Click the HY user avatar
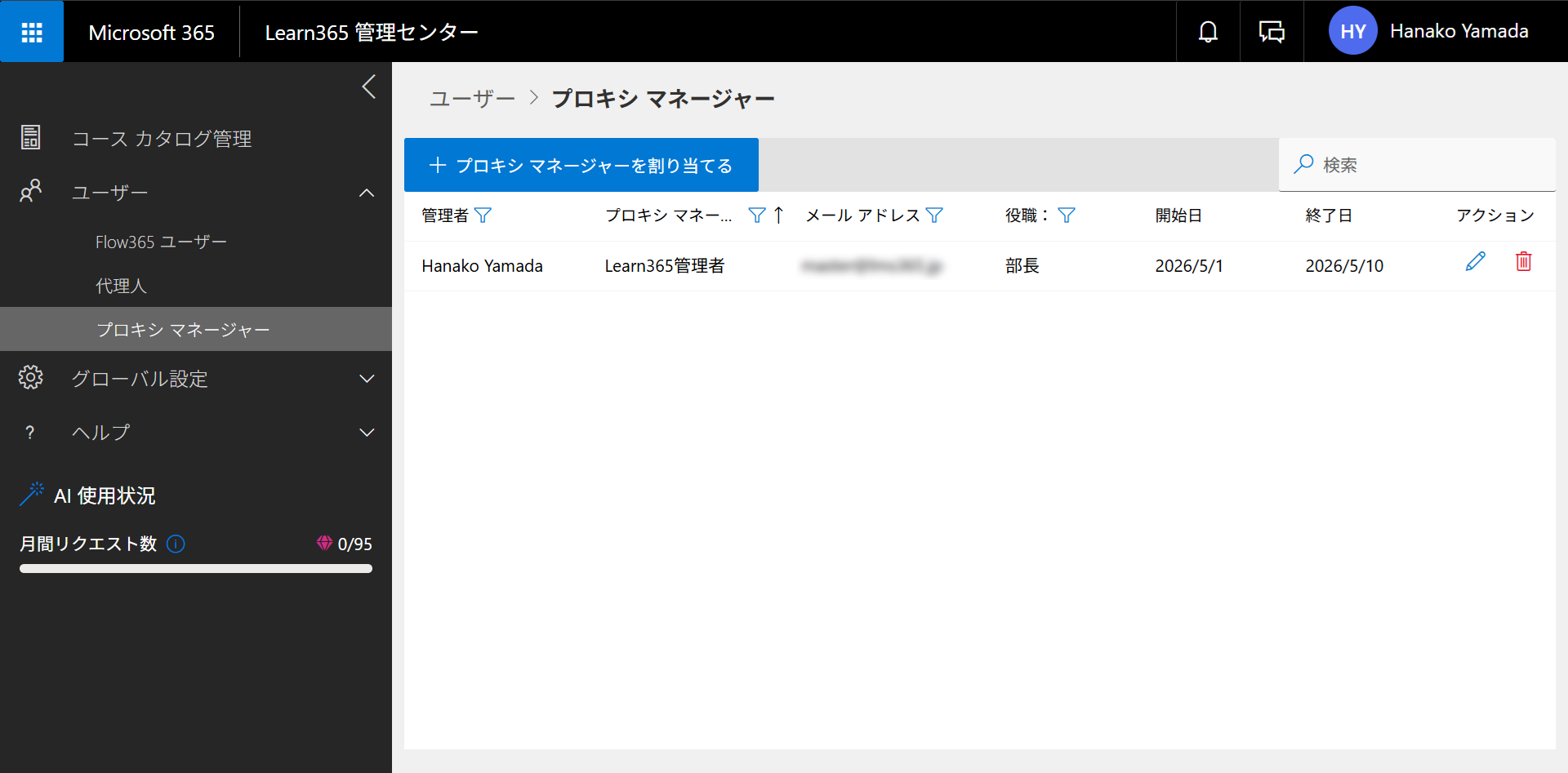Viewport: 1568px width, 773px height. 1352,31
